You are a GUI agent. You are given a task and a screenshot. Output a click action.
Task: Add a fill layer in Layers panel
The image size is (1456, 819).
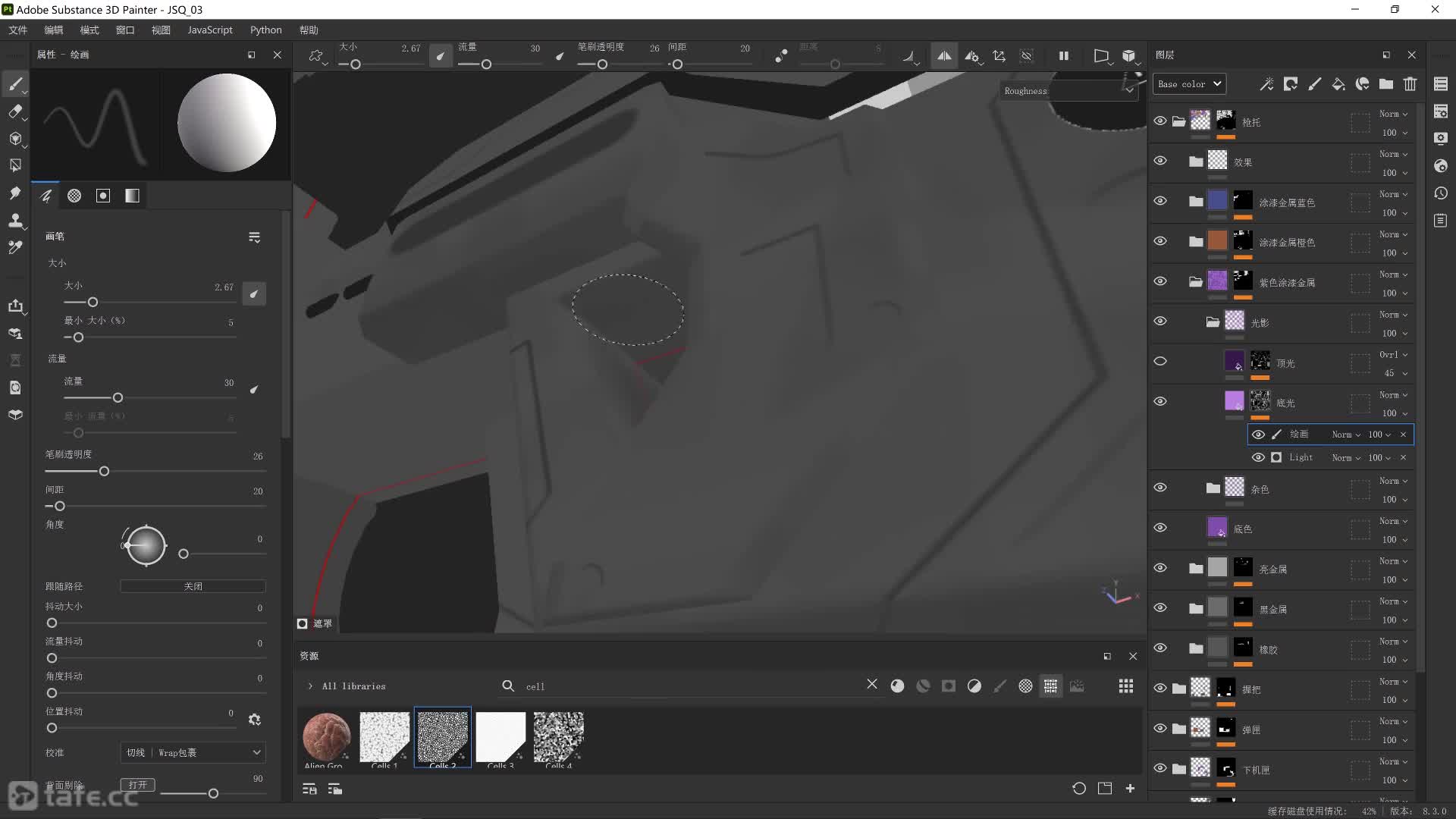click(x=1338, y=84)
